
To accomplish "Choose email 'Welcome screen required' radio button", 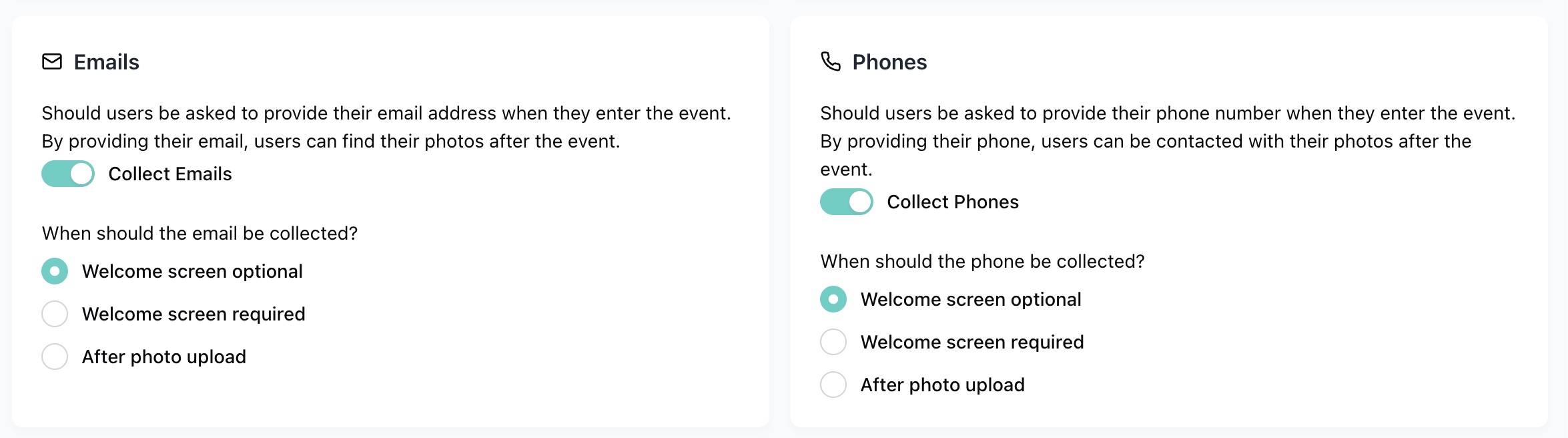I will point(55,314).
